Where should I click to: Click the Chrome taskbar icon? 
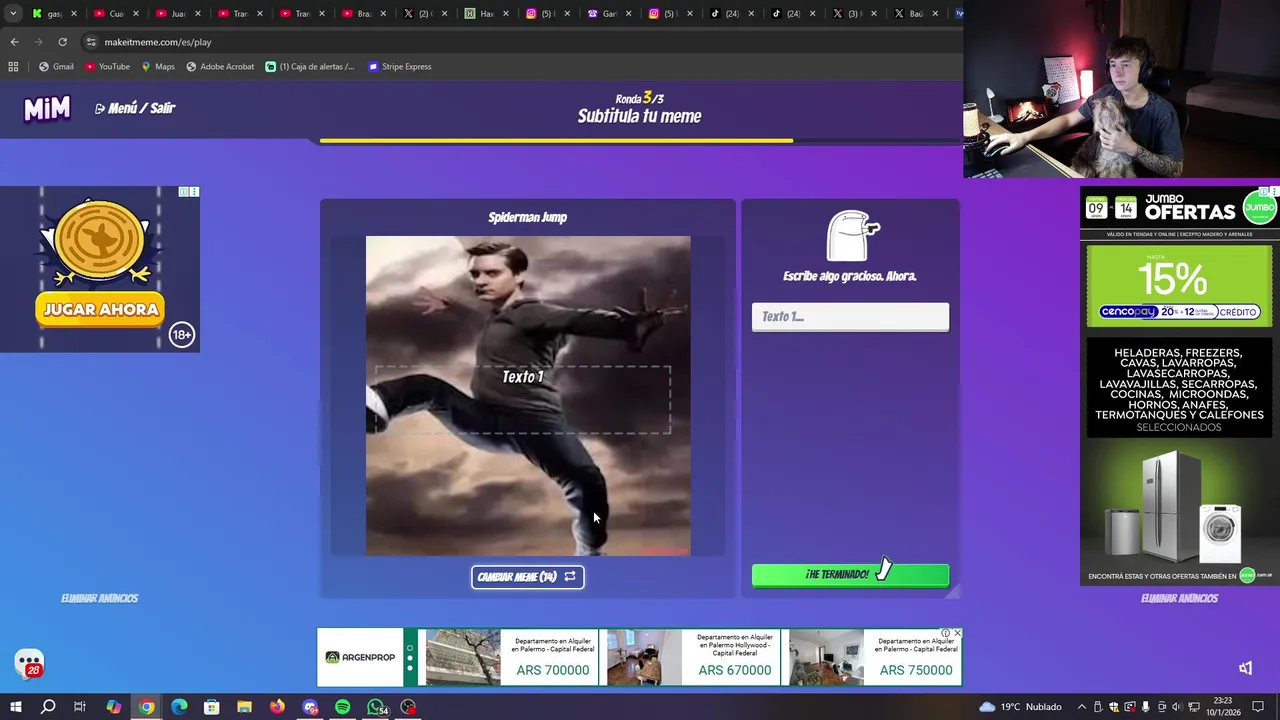point(146,707)
